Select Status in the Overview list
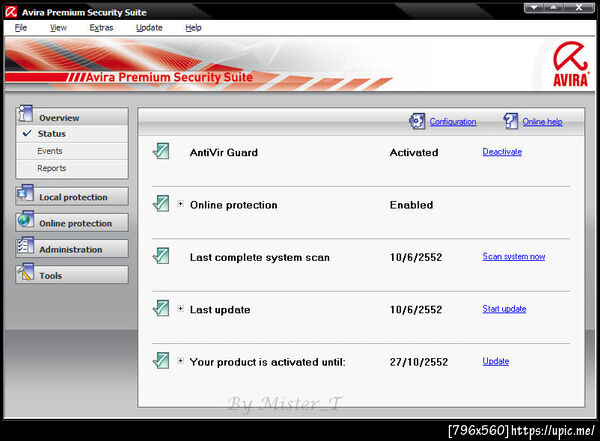600x441 pixels. pos(72,134)
